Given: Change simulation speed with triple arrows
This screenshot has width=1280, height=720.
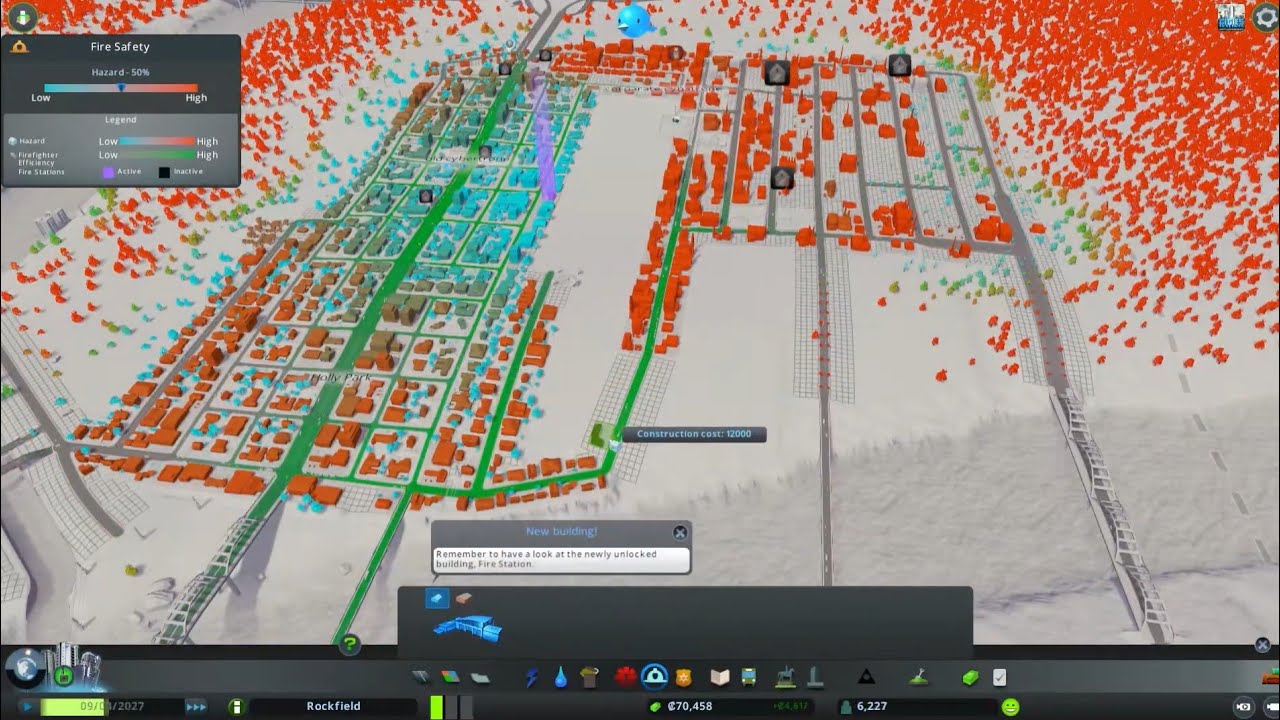Looking at the screenshot, I should 196,706.
